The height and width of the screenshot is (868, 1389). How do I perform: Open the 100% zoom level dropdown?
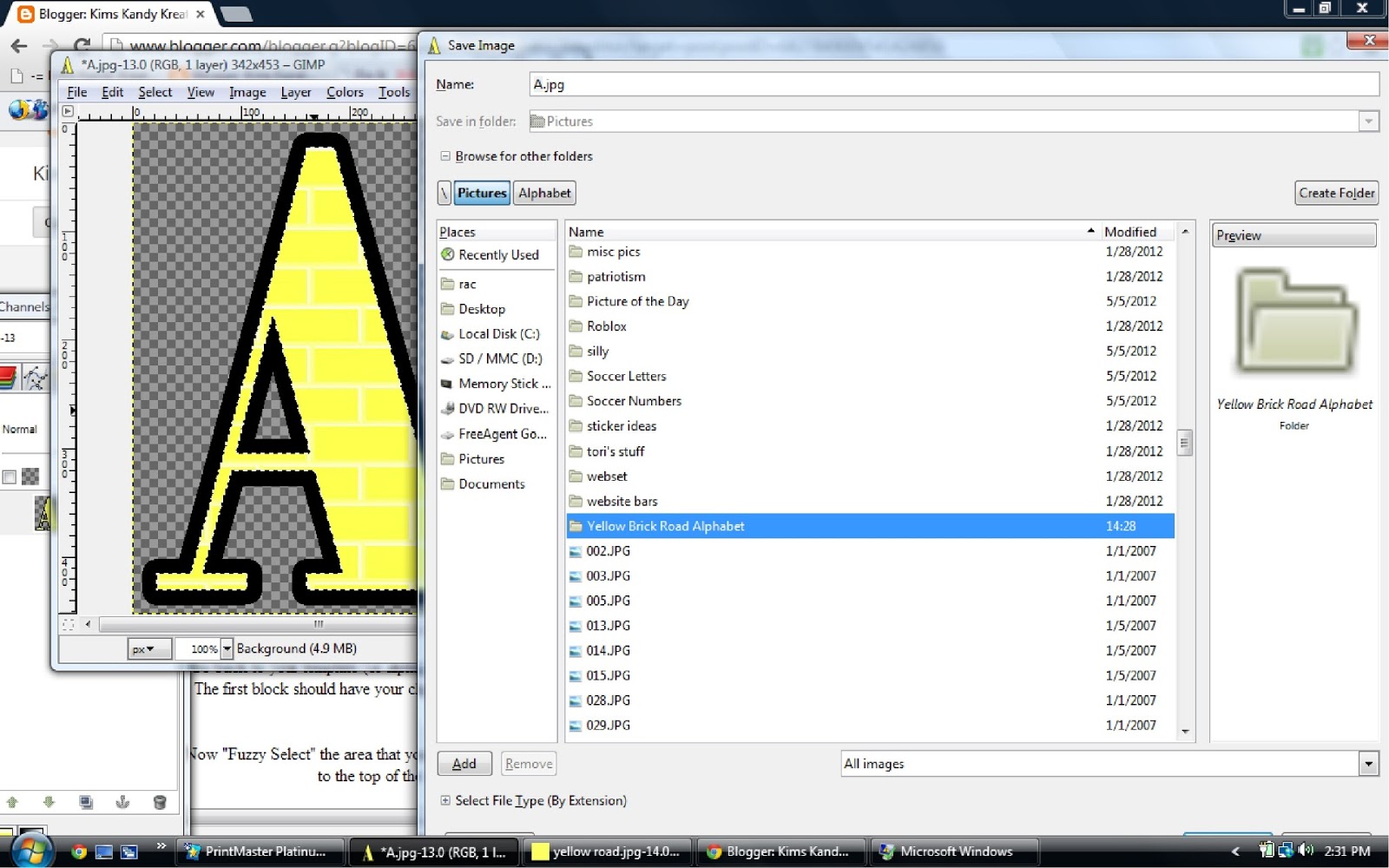(227, 648)
